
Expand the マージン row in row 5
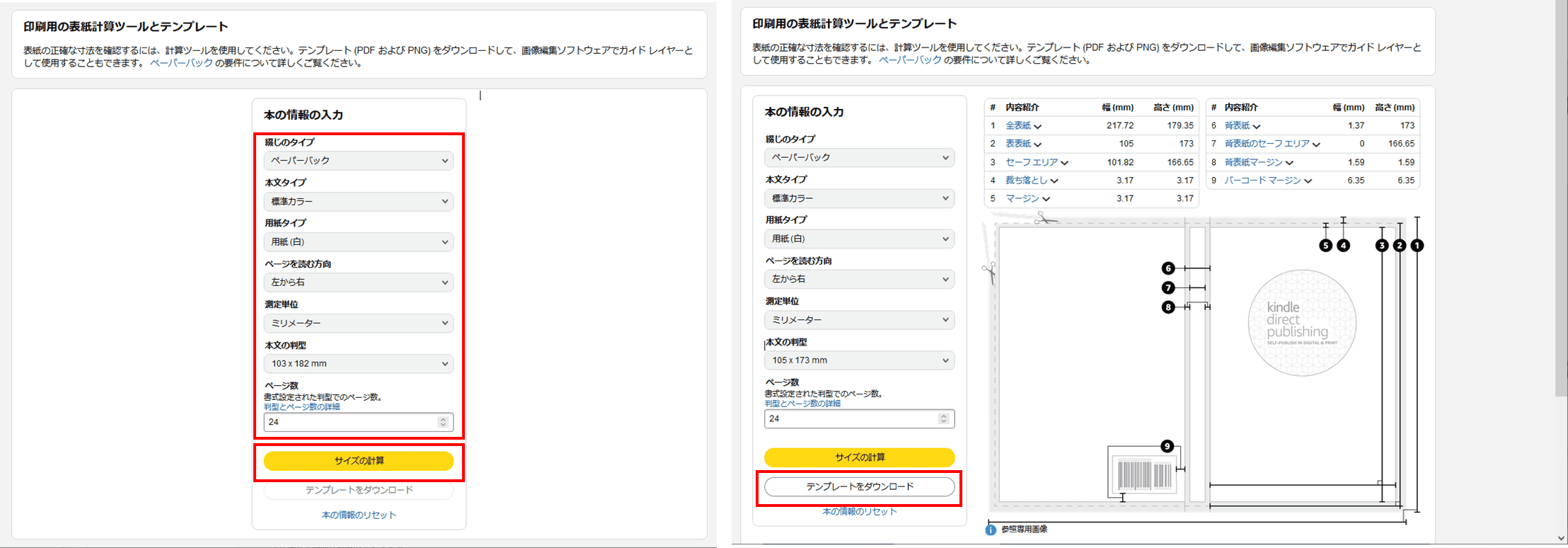[1027, 199]
